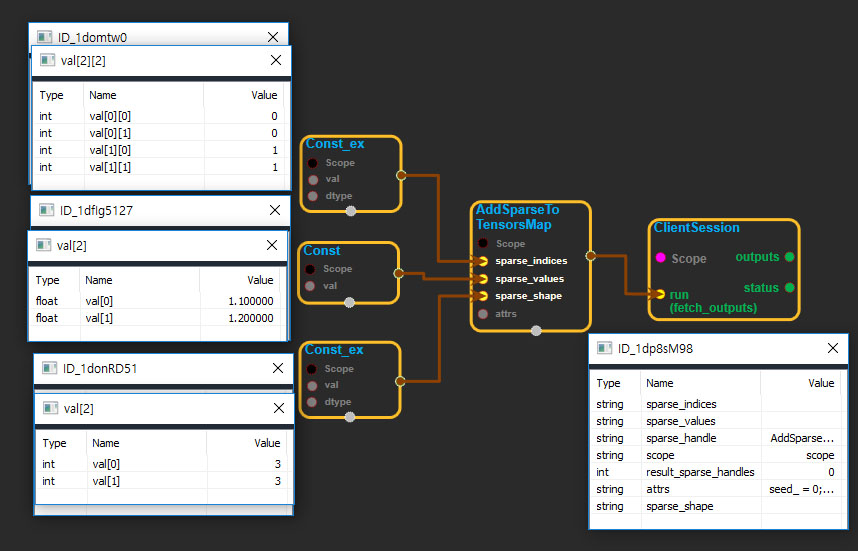Click the attrs port on AddSparseToTensorsMap

(485, 314)
